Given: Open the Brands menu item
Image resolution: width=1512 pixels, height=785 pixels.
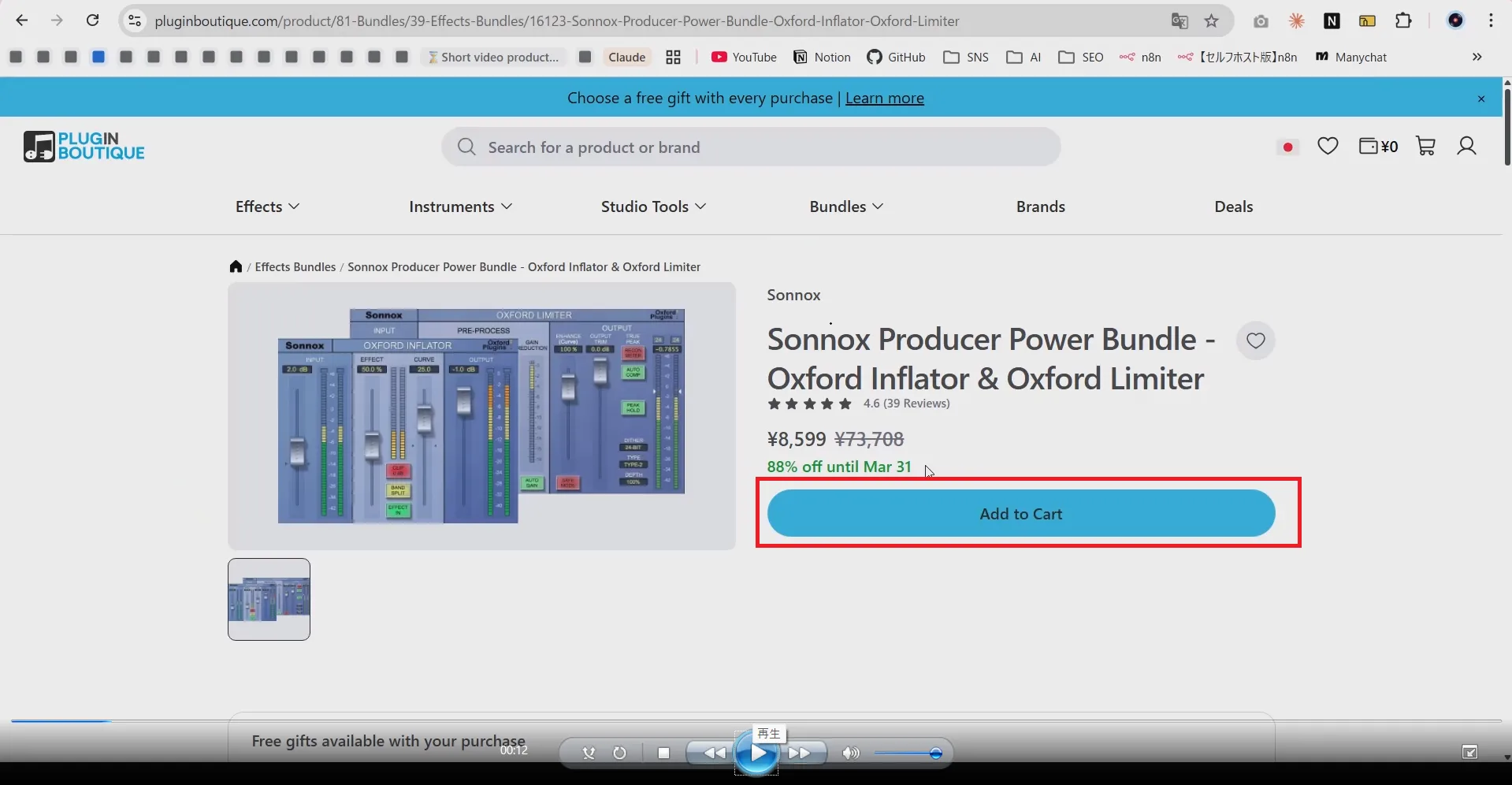Looking at the screenshot, I should tap(1039, 206).
